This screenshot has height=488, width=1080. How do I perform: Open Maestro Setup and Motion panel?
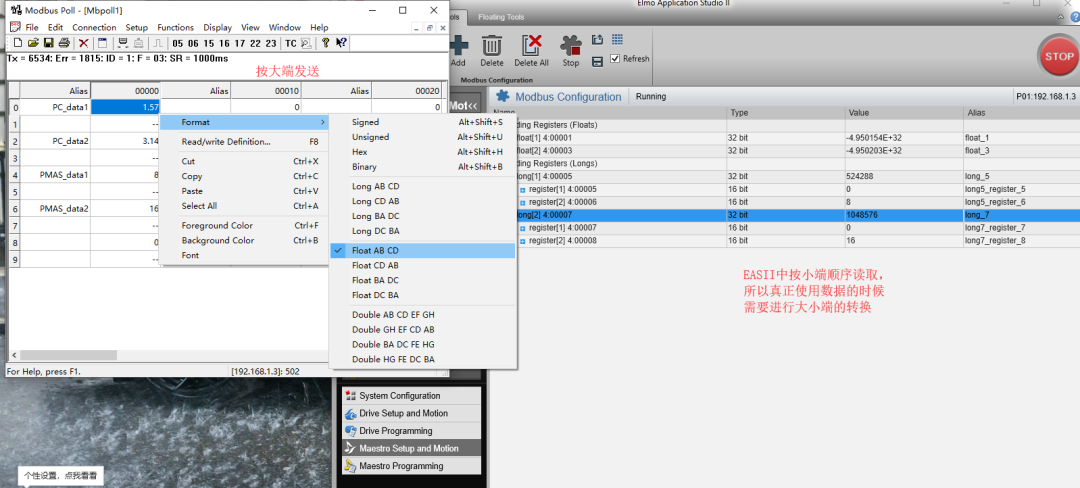[411, 449]
